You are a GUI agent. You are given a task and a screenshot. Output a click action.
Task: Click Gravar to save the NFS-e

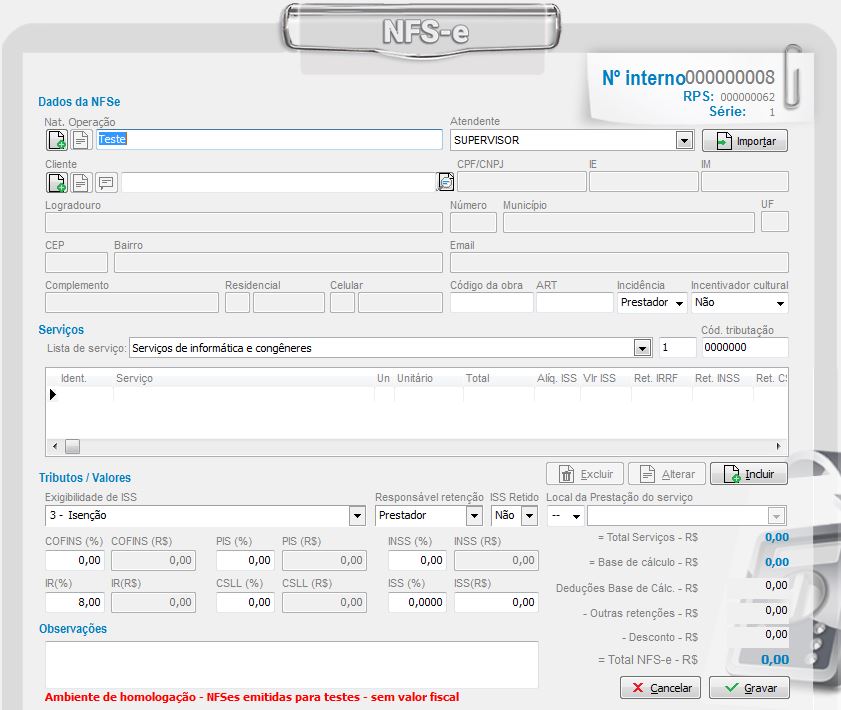coord(749,688)
